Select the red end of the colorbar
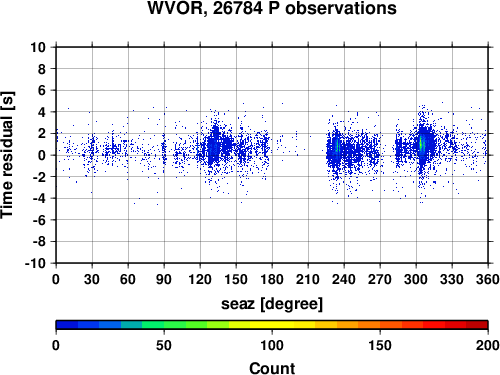 click(x=477, y=325)
